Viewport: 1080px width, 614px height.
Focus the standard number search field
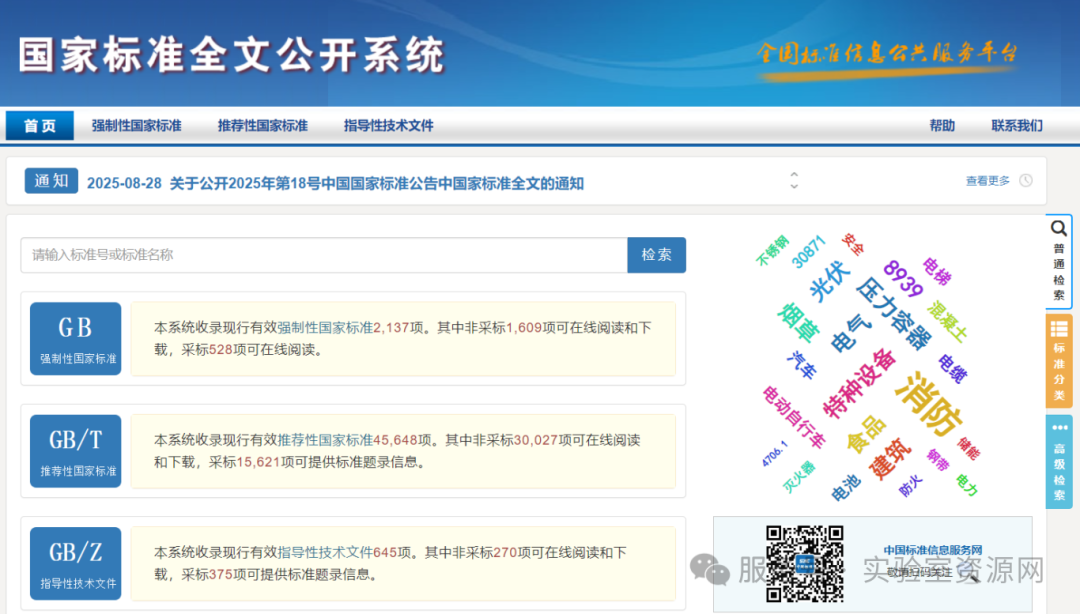[323, 255]
